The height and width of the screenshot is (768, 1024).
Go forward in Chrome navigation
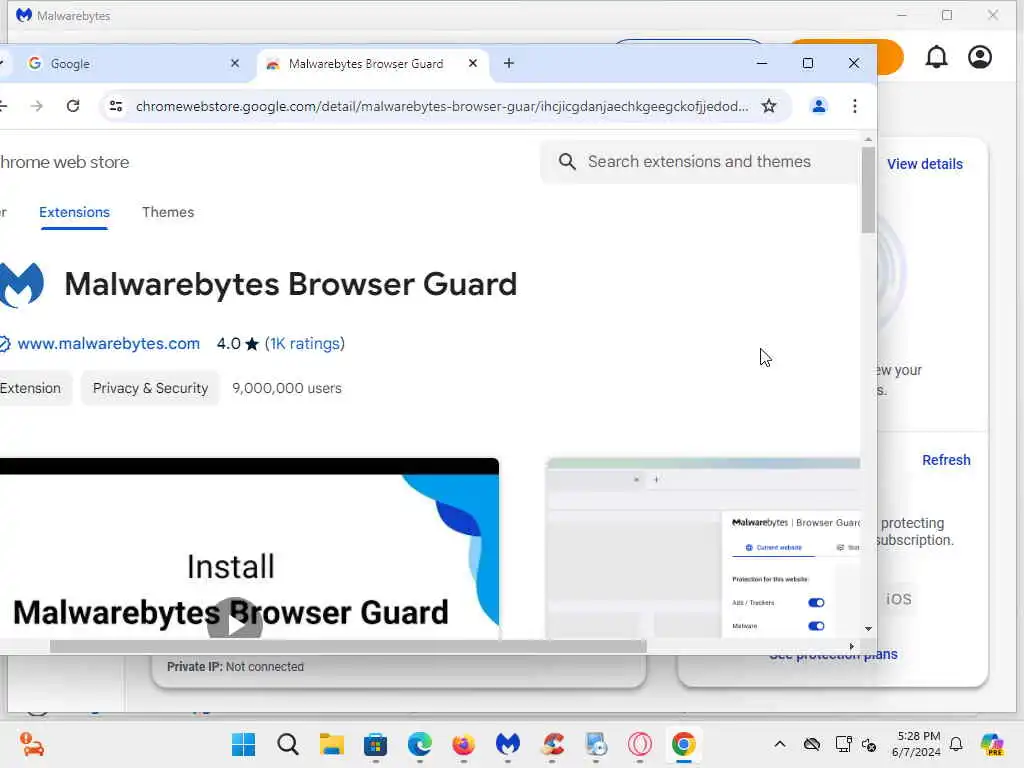click(37, 106)
